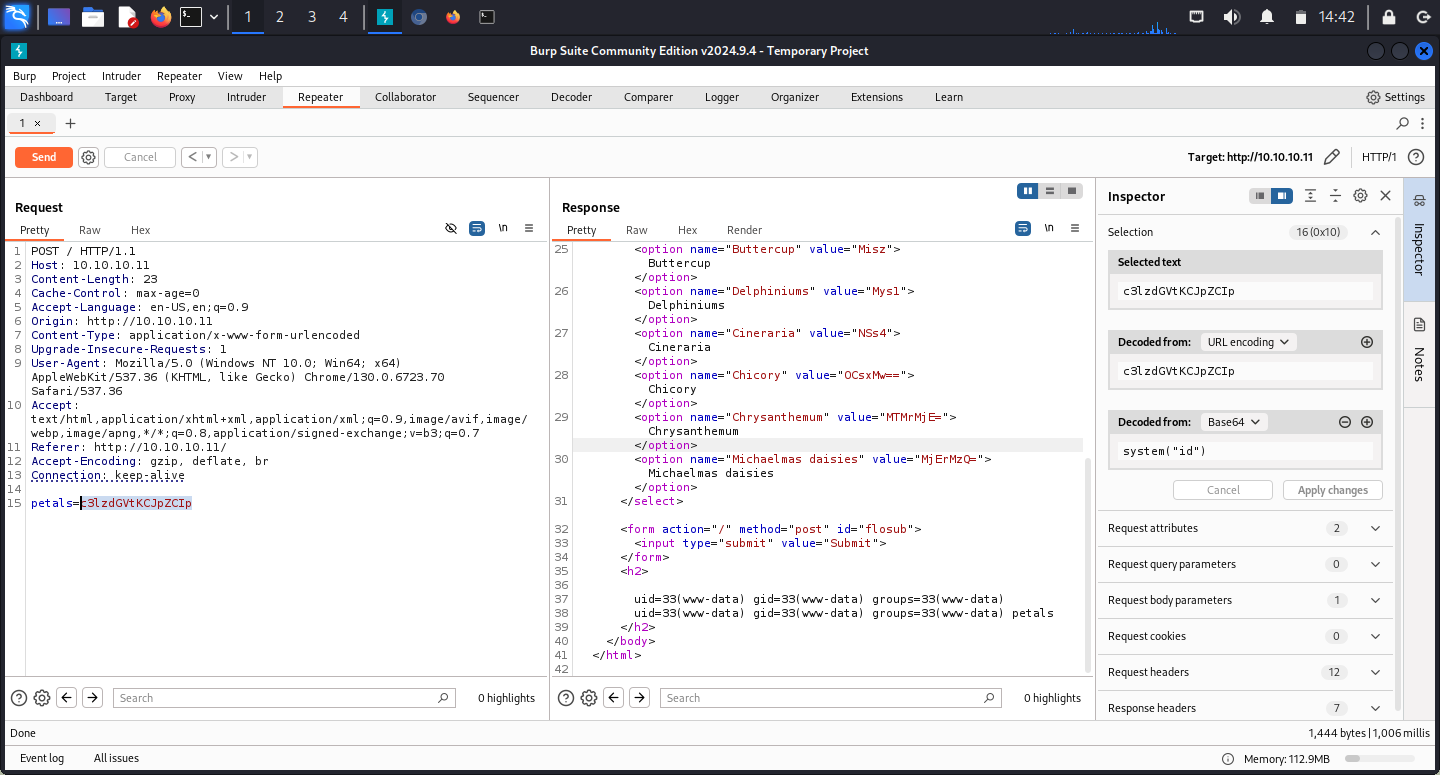Focus the request search field
Screen dimensions: 1440x775
(x=284, y=698)
